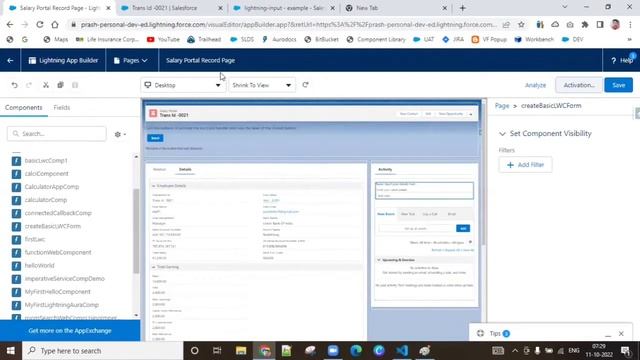640x360 pixels.
Task: Collapse the Set Component Visibility section
Action: [502, 133]
